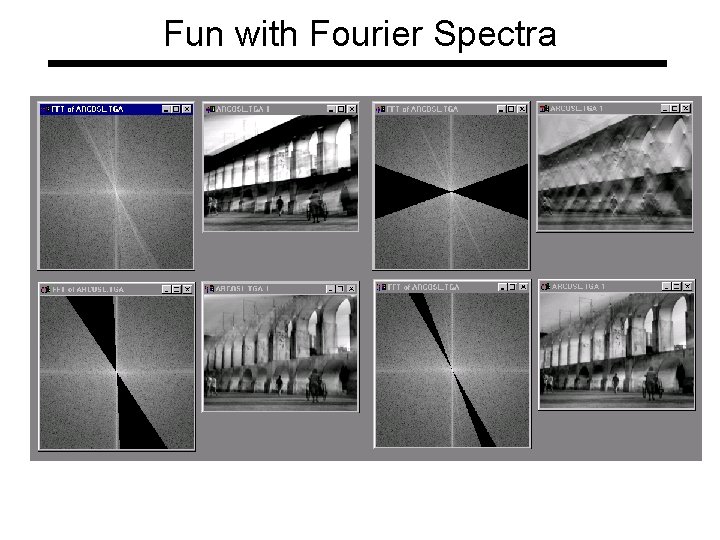Minimize the blue-titled FFT of ARCOSL.TGA window

pos(167,109)
